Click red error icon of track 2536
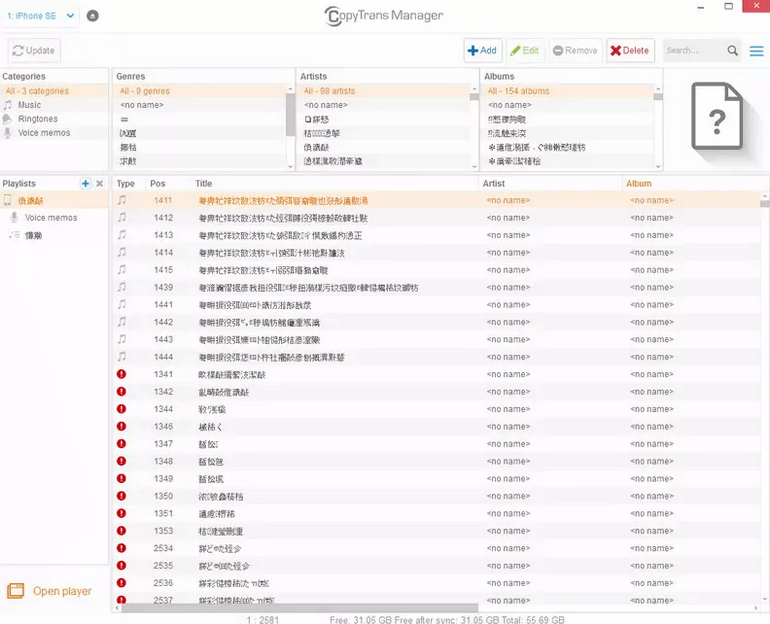The height and width of the screenshot is (624, 770). [122, 583]
